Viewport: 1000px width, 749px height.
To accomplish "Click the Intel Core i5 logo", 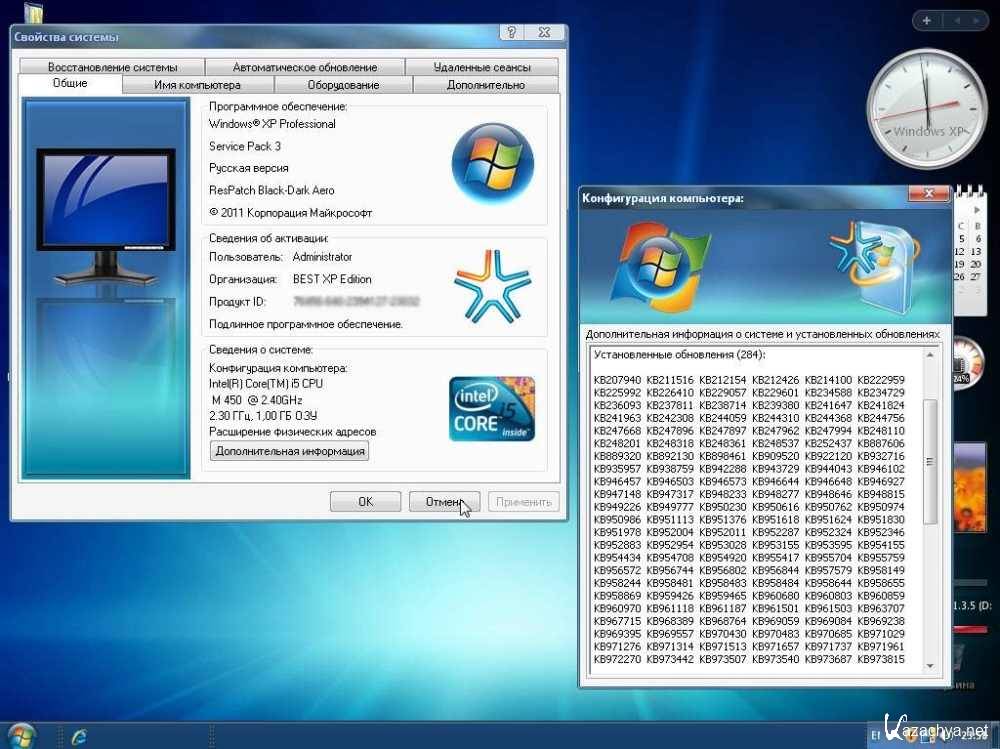I will tap(492, 409).
